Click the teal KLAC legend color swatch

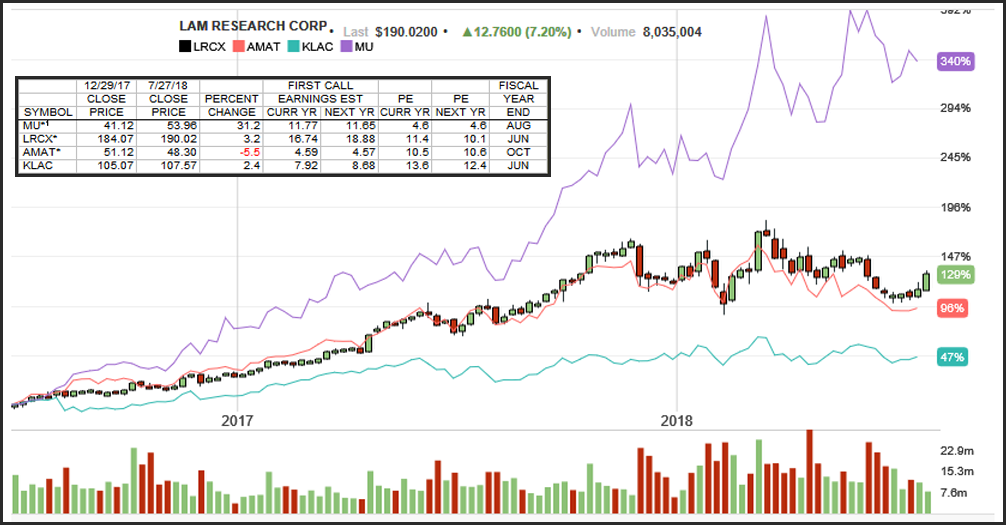click(293, 47)
